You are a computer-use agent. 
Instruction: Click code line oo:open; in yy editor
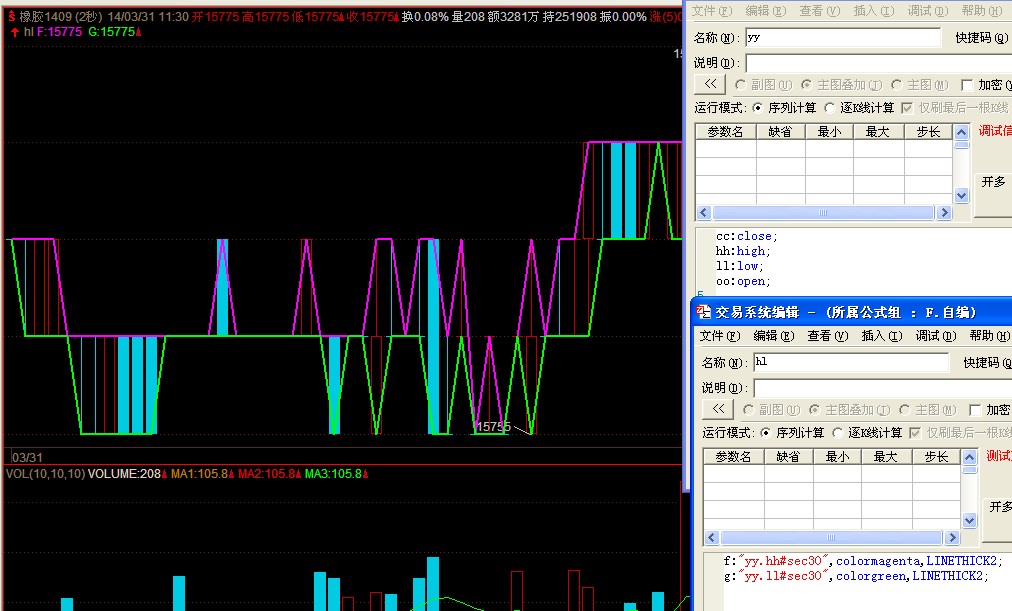tap(743, 281)
